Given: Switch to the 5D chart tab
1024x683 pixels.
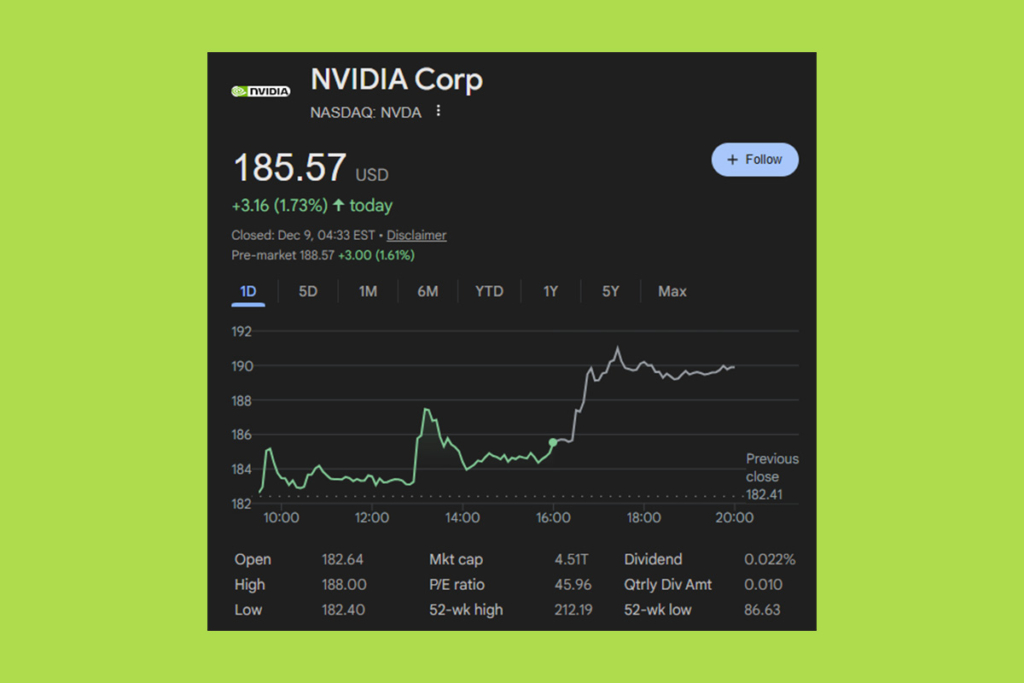Looking at the screenshot, I should coord(308,291).
